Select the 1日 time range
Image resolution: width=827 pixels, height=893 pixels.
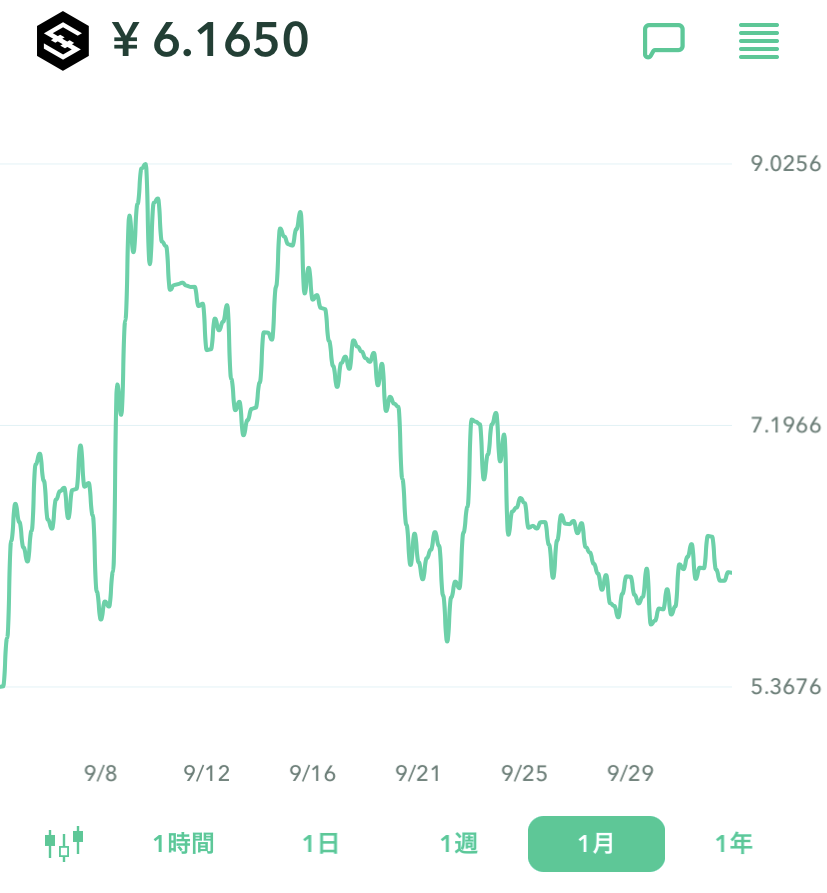pos(321,843)
